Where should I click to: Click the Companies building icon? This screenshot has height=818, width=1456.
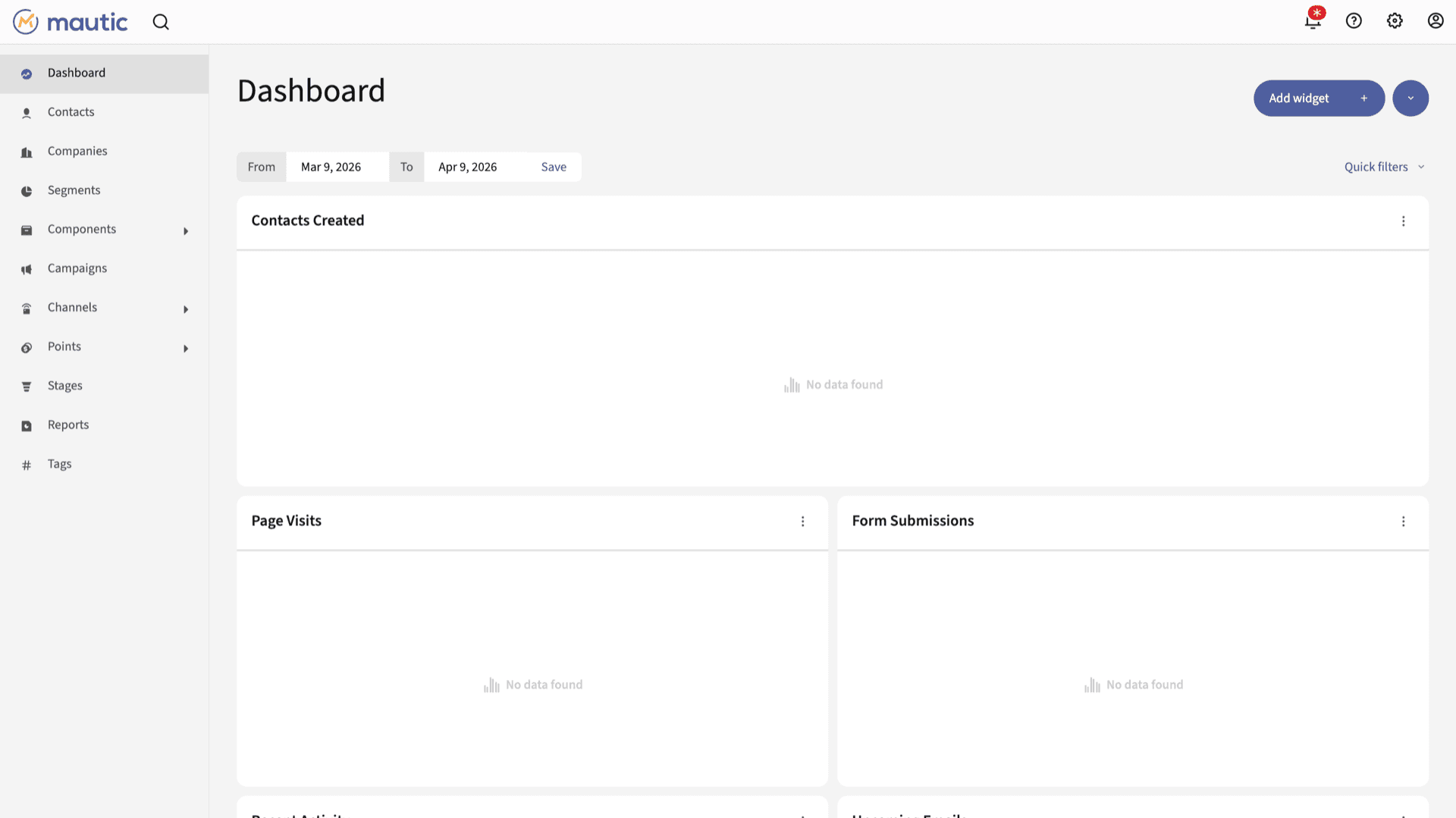pyautogui.click(x=27, y=152)
